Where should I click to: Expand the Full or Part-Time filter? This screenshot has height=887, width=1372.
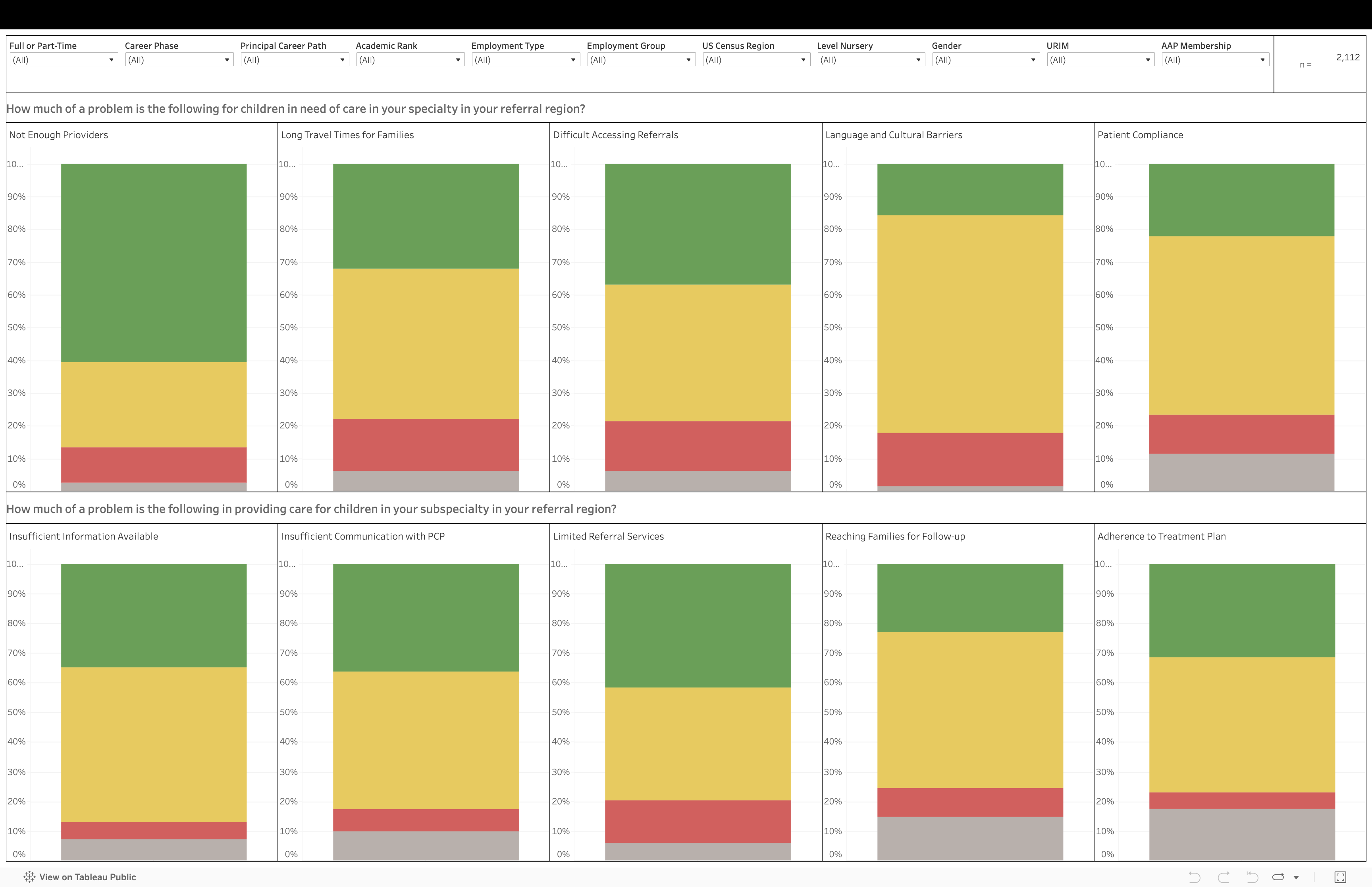pyautogui.click(x=64, y=60)
